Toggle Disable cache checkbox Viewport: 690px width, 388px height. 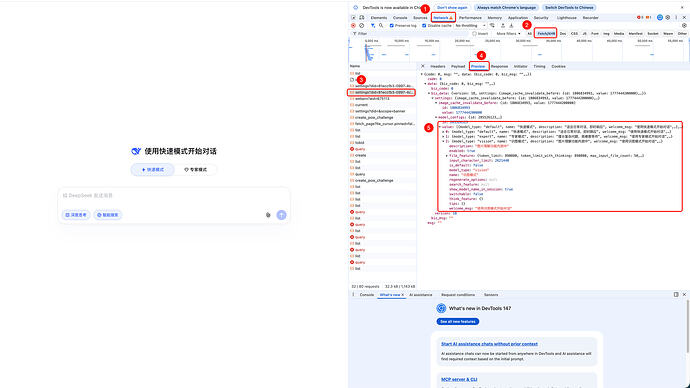point(424,26)
